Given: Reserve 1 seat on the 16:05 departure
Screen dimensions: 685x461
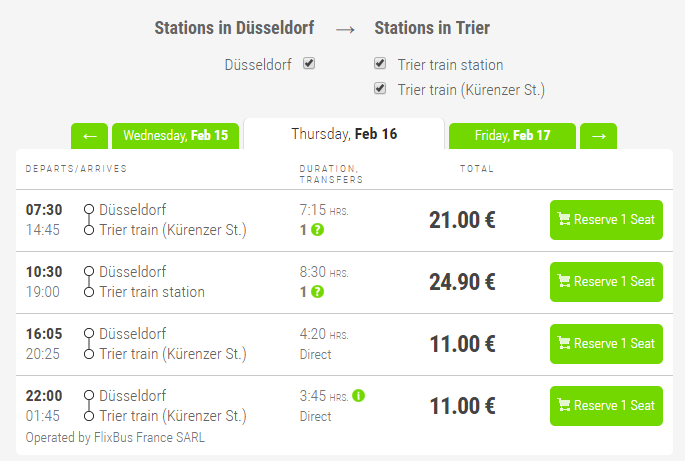Looking at the screenshot, I should (606, 344).
